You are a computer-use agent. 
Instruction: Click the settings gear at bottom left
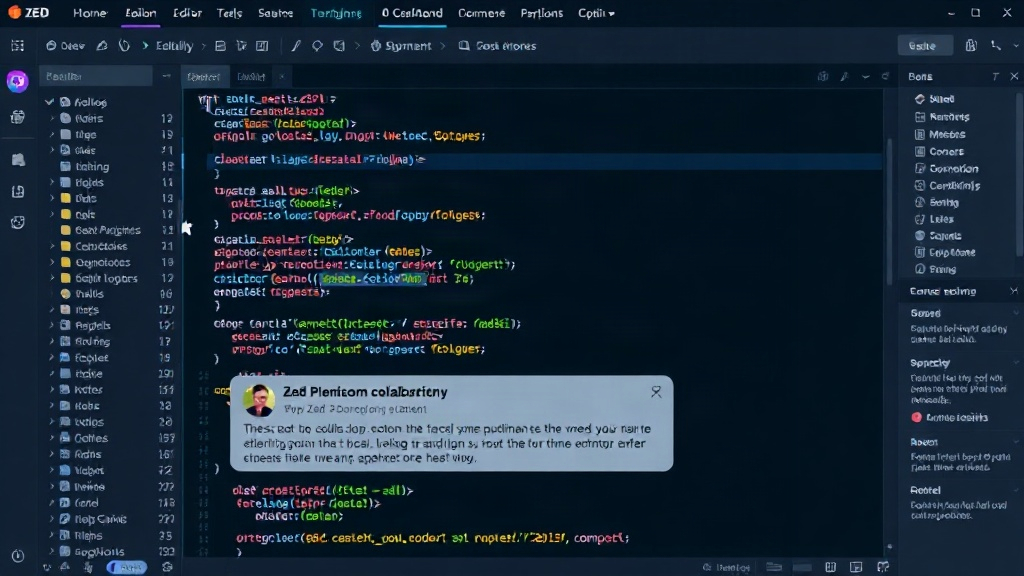[x=167, y=567]
